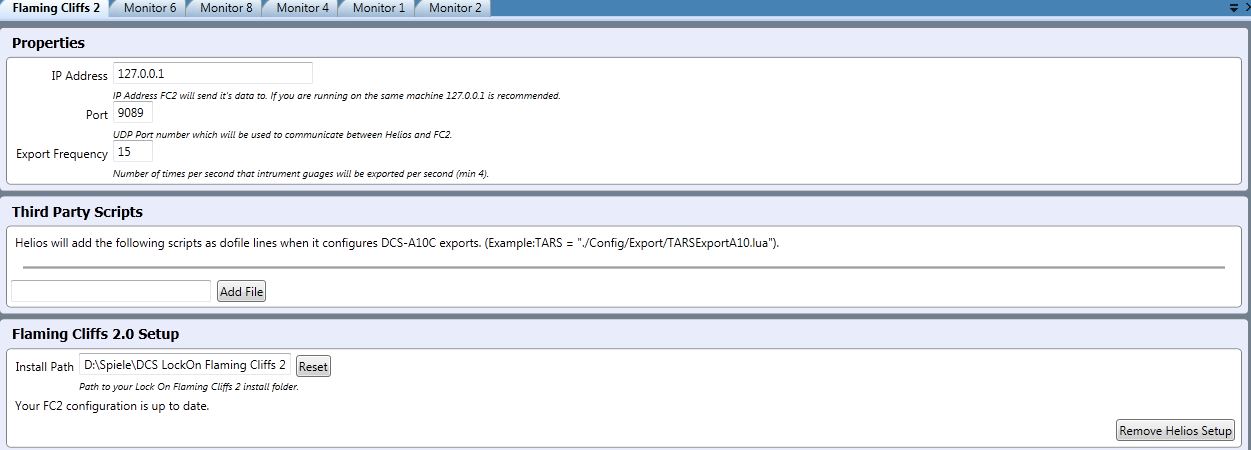Click the Add File button
This screenshot has height=450, width=1251.
click(x=241, y=291)
